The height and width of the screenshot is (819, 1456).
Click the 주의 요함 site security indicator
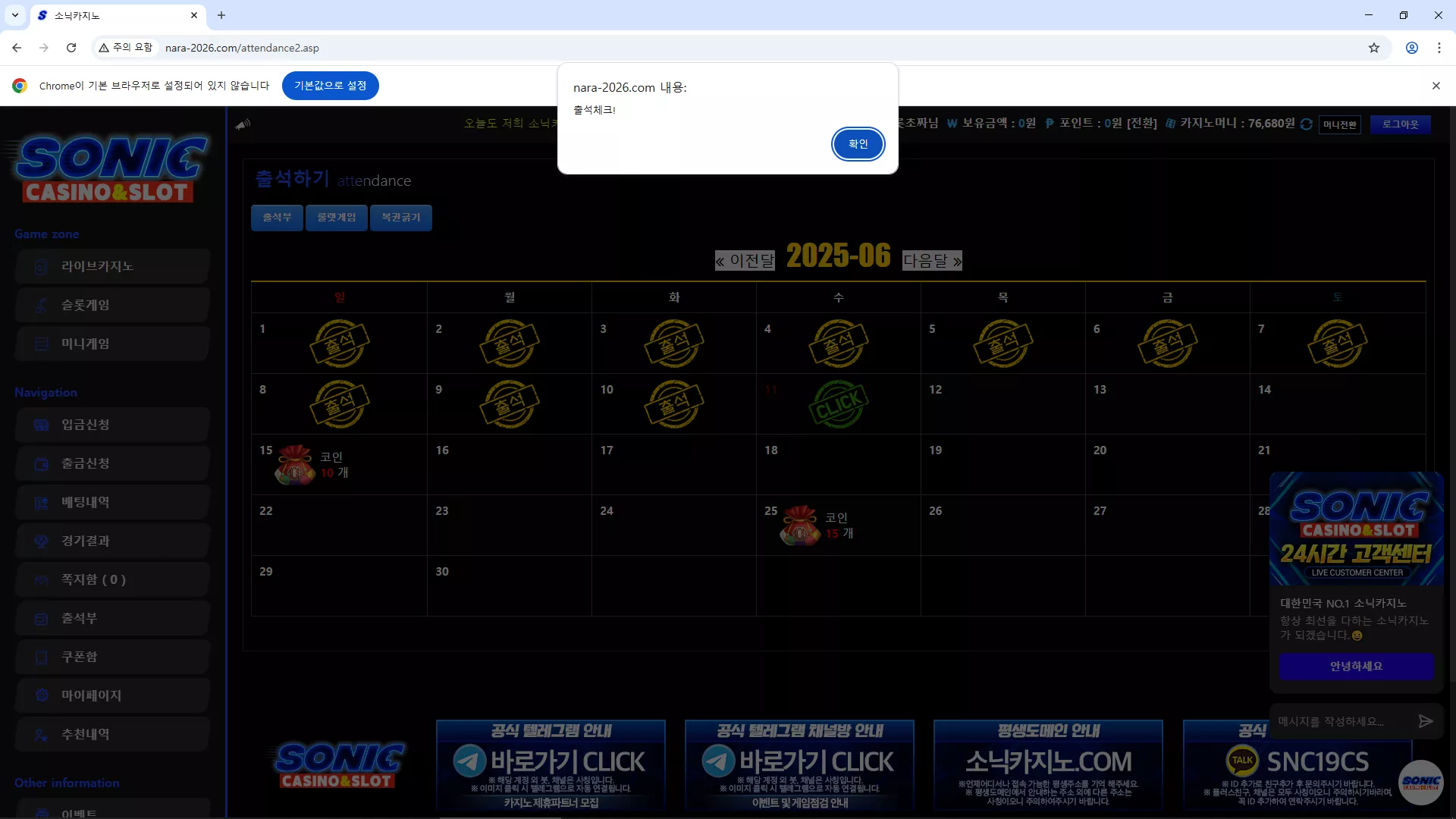pyautogui.click(x=126, y=48)
